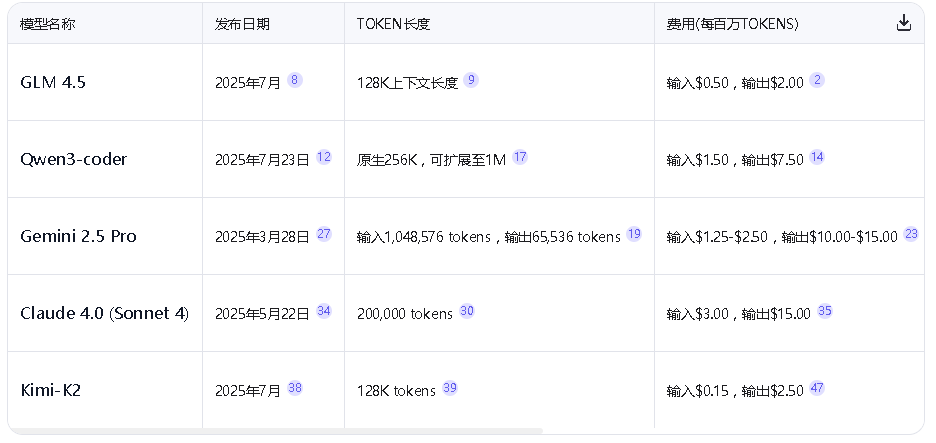This screenshot has width=936, height=443.
Task: Click the Gemini 2.5 Pro model name cell
Action: [x=78, y=237]
